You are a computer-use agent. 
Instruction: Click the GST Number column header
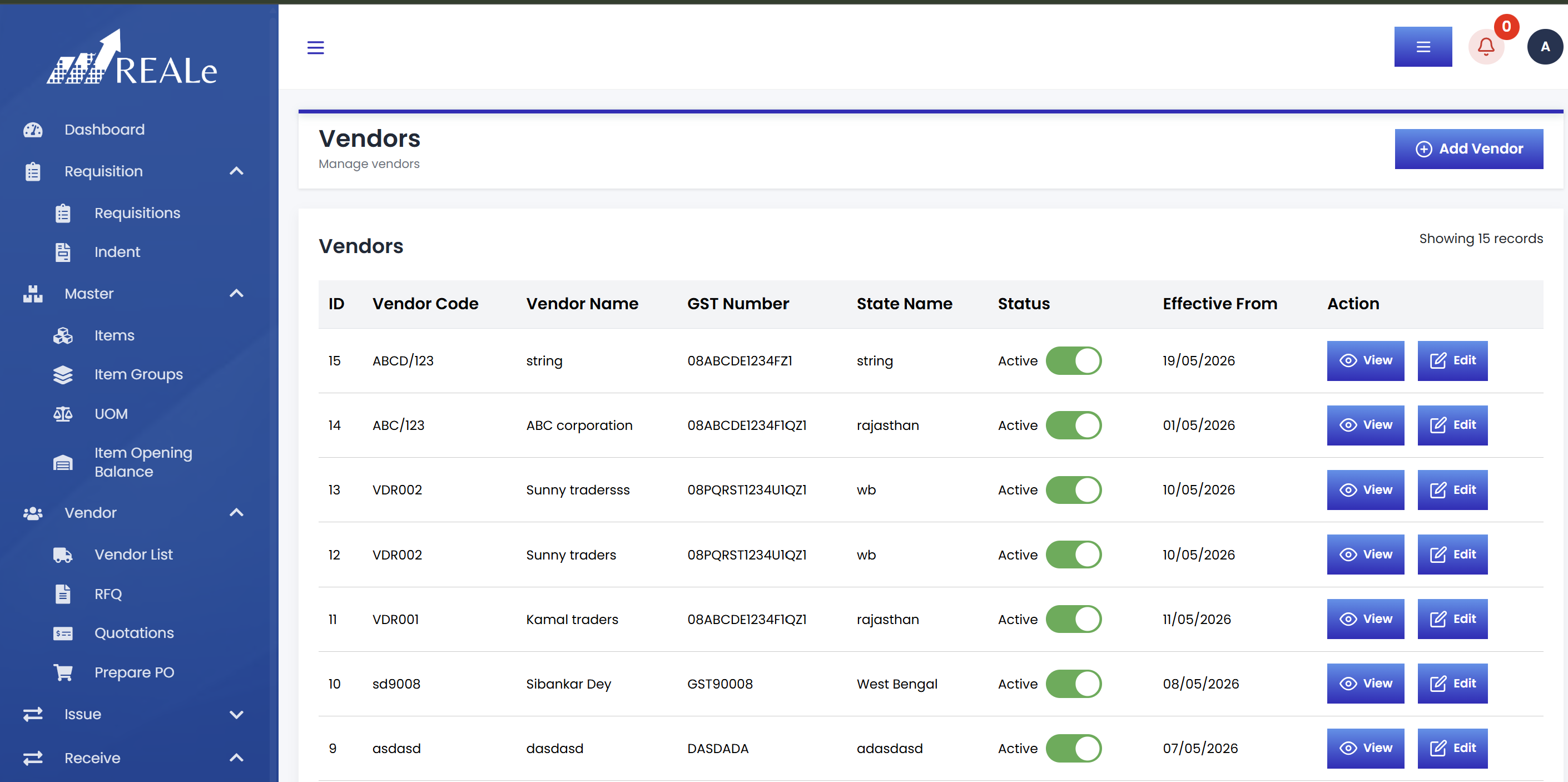tap(738, 304)
